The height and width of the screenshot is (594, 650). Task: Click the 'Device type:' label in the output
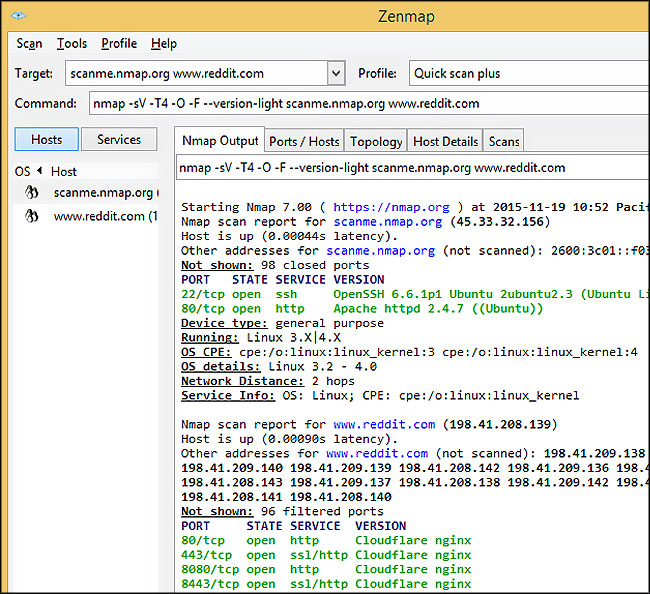click(224, 323)
